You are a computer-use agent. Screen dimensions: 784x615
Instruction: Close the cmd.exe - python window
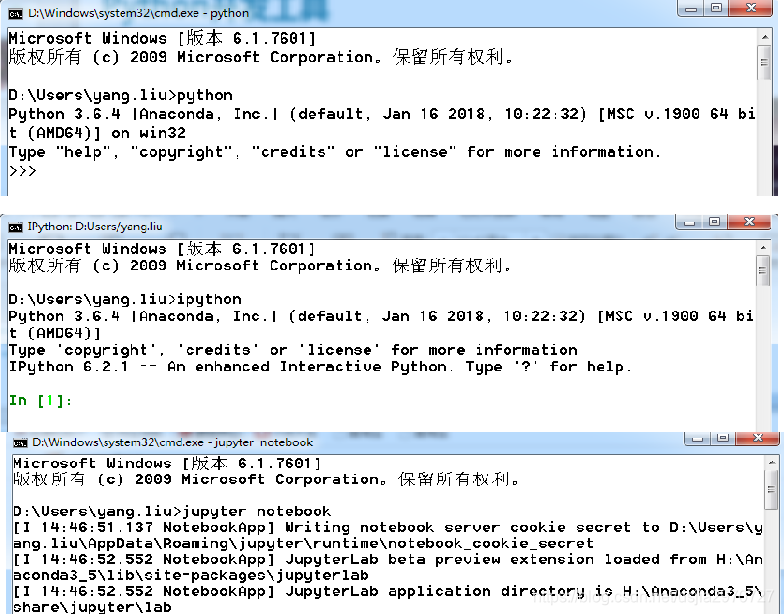(x=750, y=8)
